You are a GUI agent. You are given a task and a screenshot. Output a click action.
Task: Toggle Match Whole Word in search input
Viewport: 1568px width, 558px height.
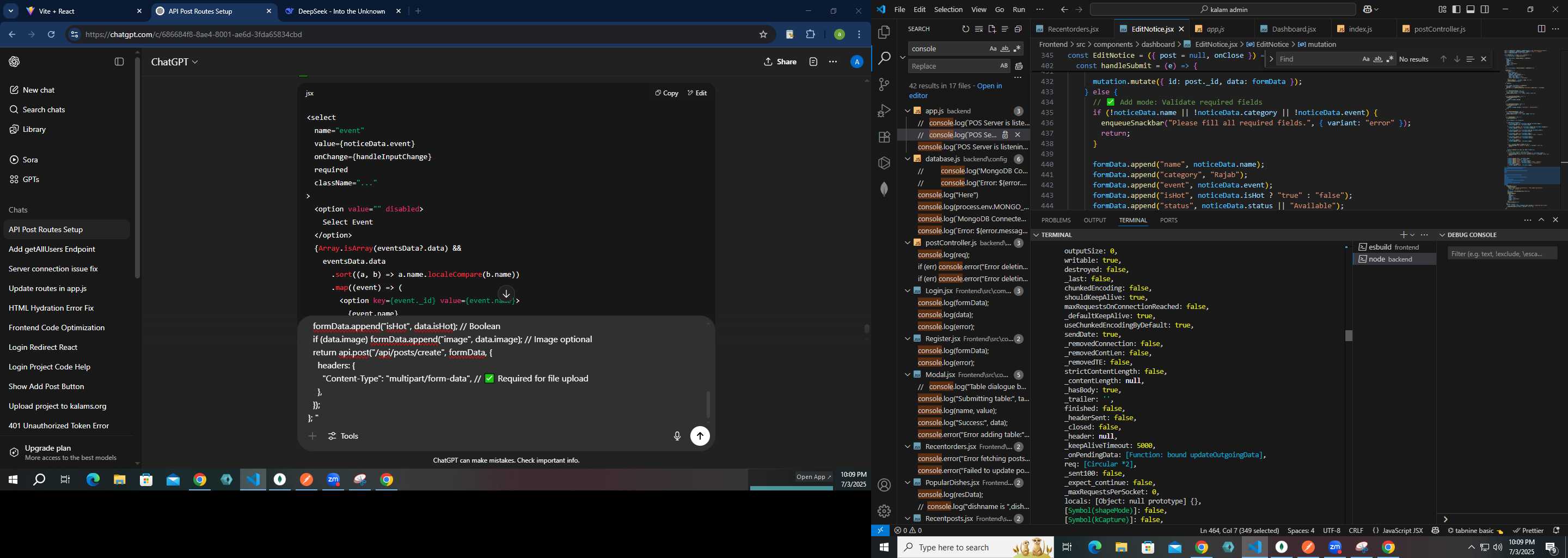tap(1005, 48)
